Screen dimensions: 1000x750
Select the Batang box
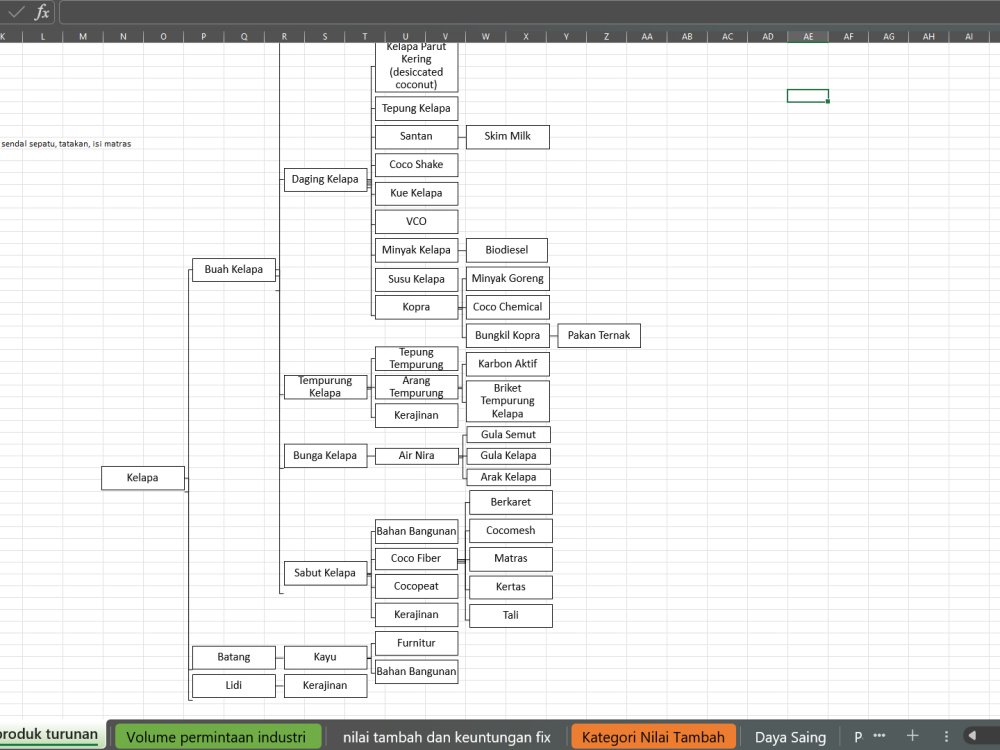point(233,657)
